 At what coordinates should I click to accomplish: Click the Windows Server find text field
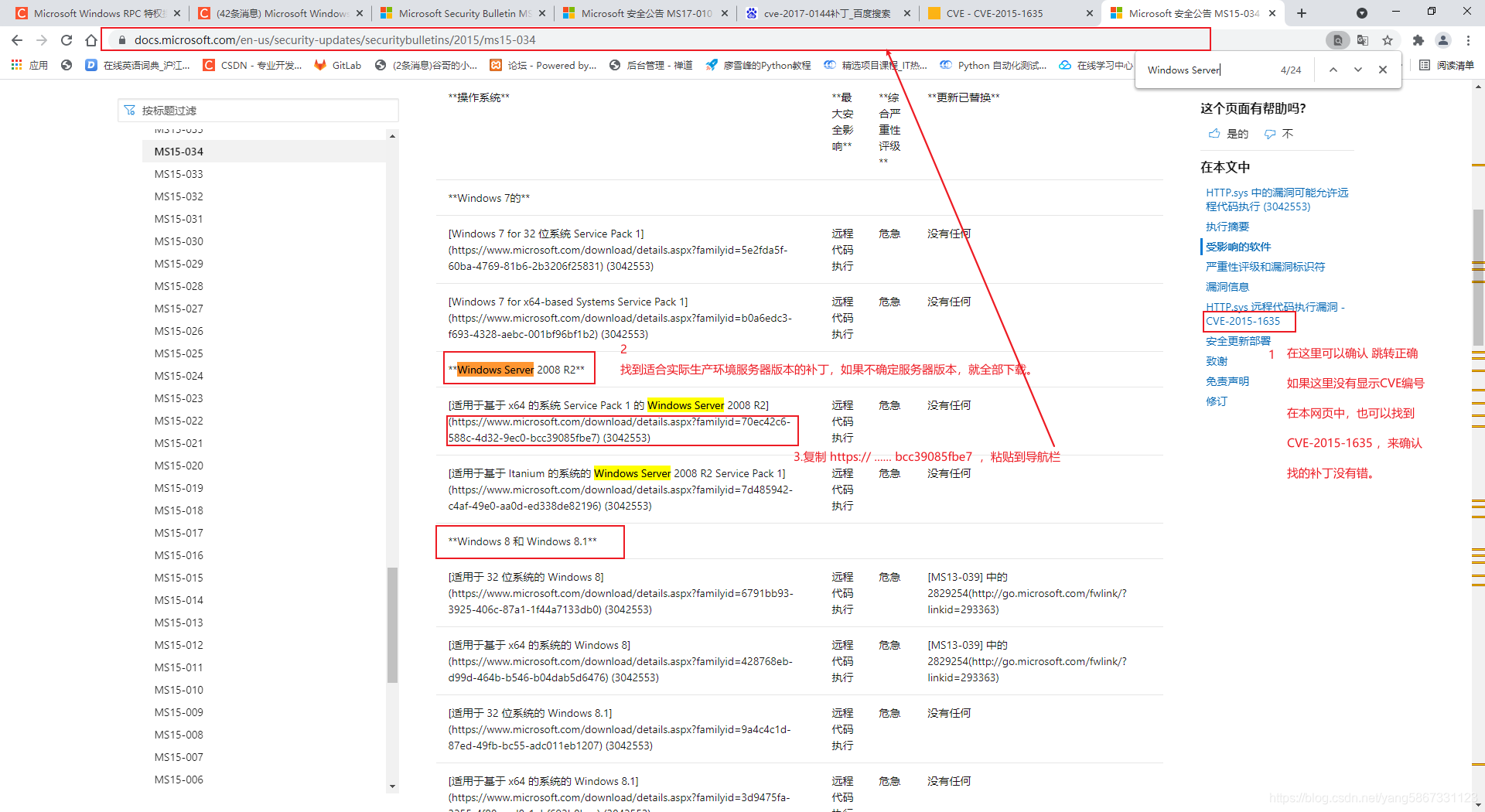1207,70
